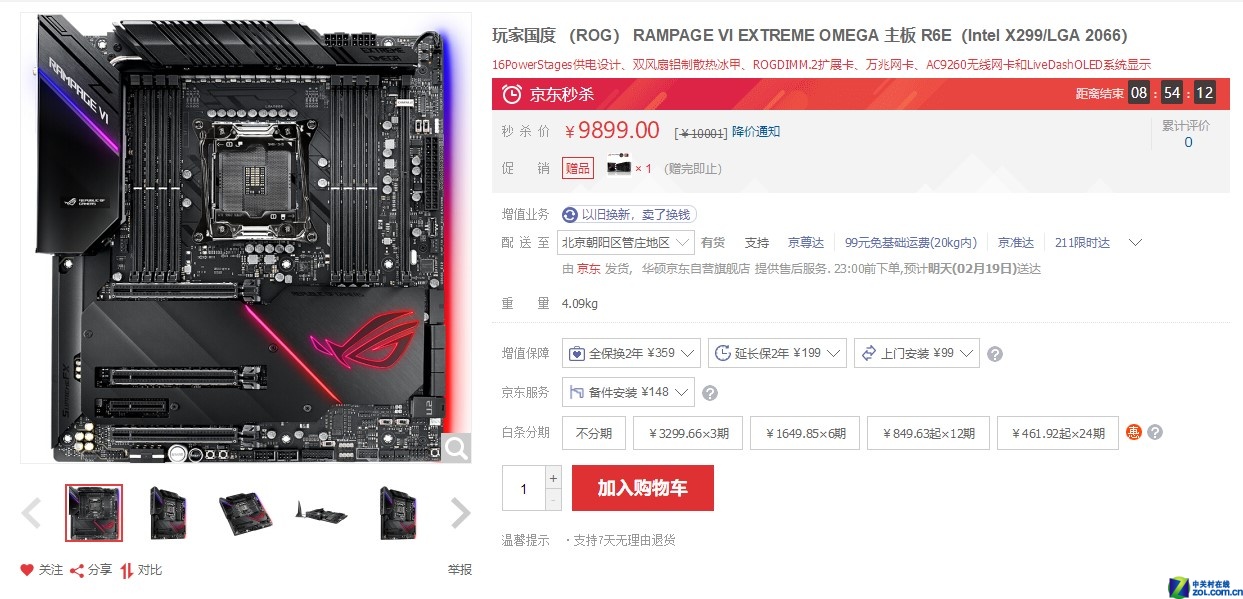Click the 降价通知 link
The height and width of the screenshot is (599, 1243).
click(756, 131)
